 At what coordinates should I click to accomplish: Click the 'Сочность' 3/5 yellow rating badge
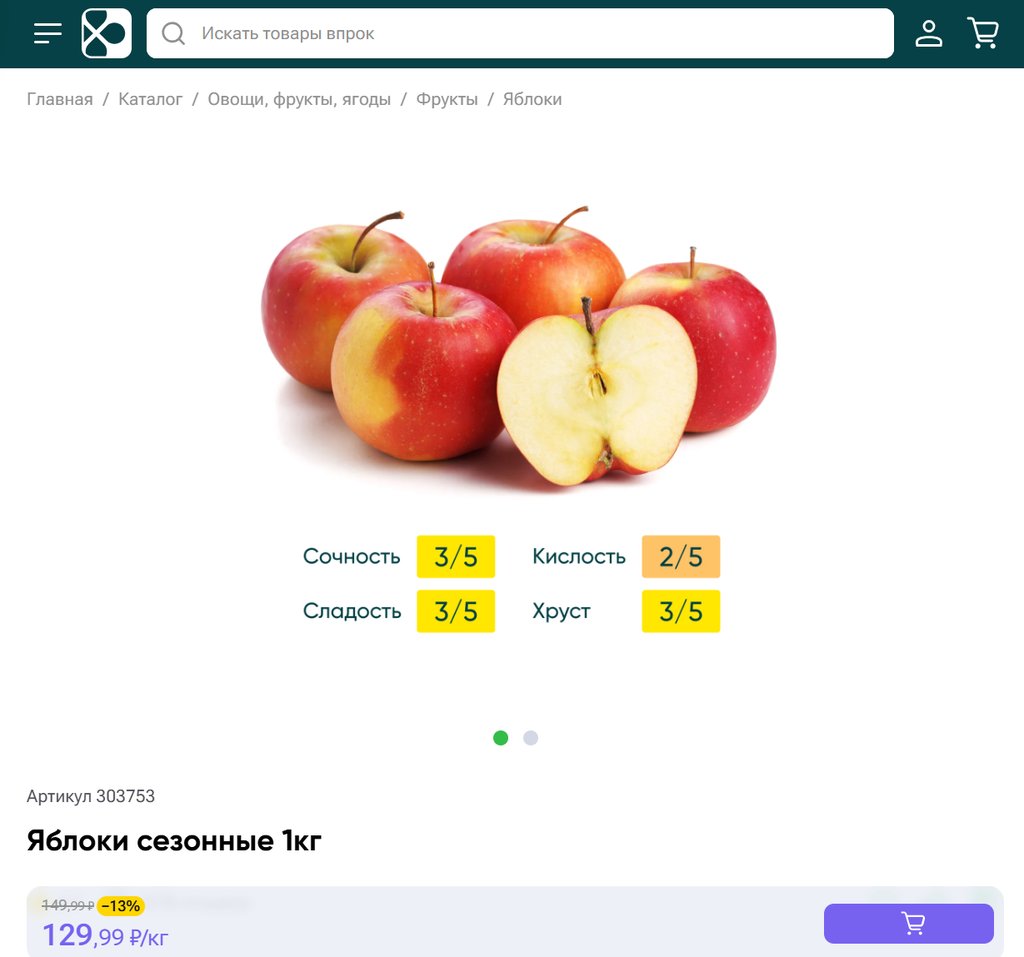coord(455,557)
